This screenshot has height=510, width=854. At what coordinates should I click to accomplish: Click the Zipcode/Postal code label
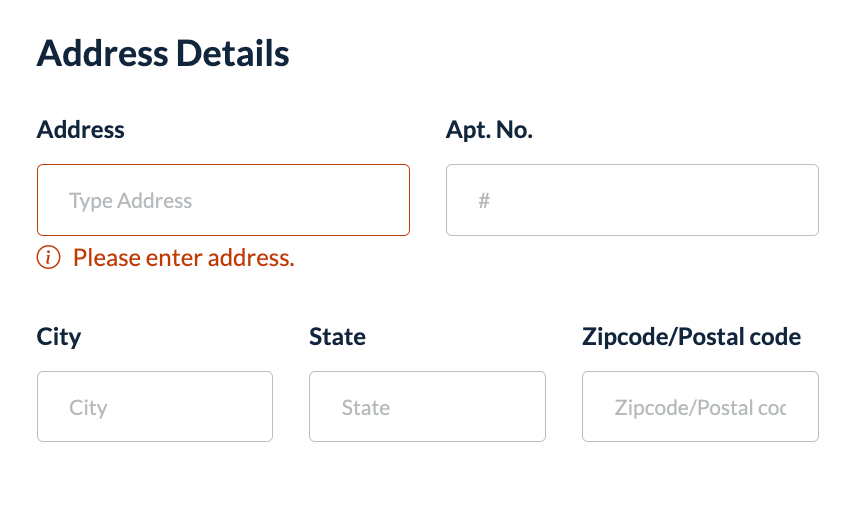691,337
